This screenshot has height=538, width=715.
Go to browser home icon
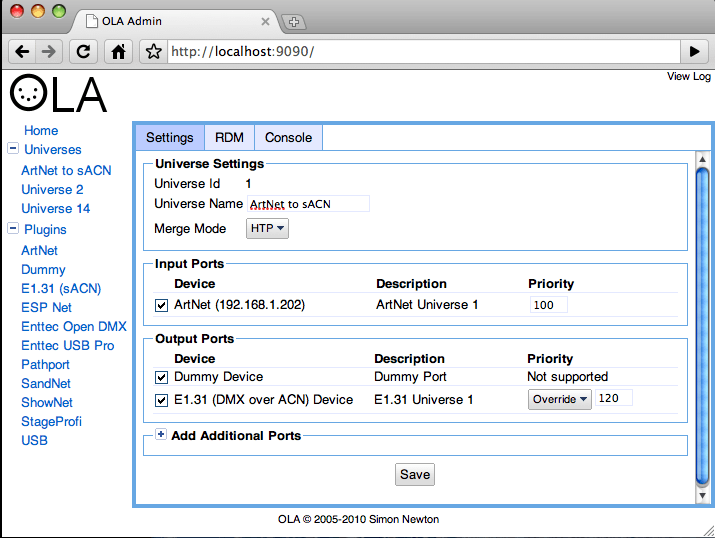(x=119, y=52)
